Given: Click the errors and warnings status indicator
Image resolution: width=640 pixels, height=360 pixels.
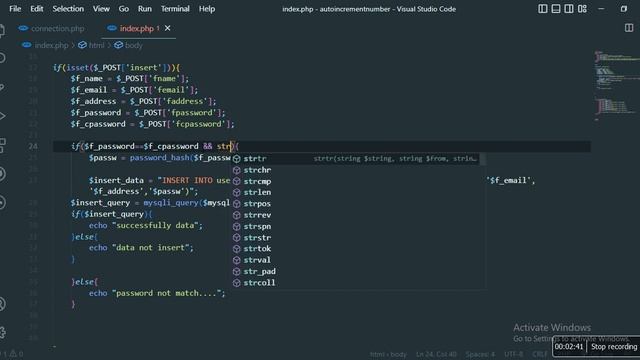Looking at the screenshot, I should (12, 353).
